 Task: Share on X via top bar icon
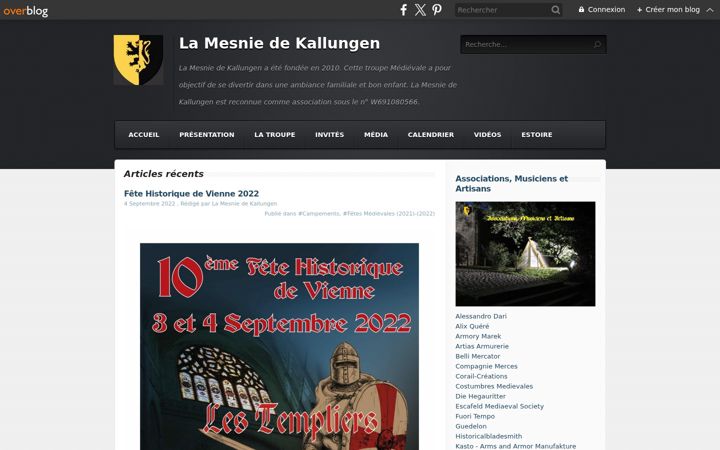pyautogui.click(x=420, y=10)
